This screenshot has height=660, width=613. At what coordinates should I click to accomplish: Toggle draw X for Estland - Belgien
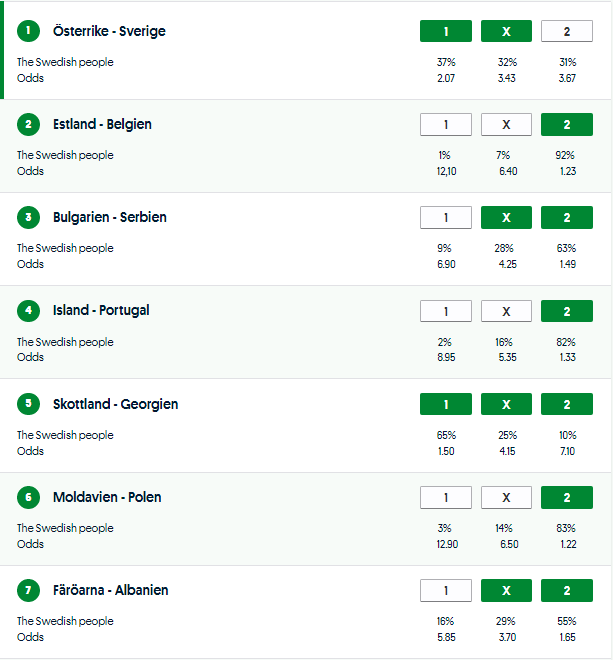click(506, 124)
